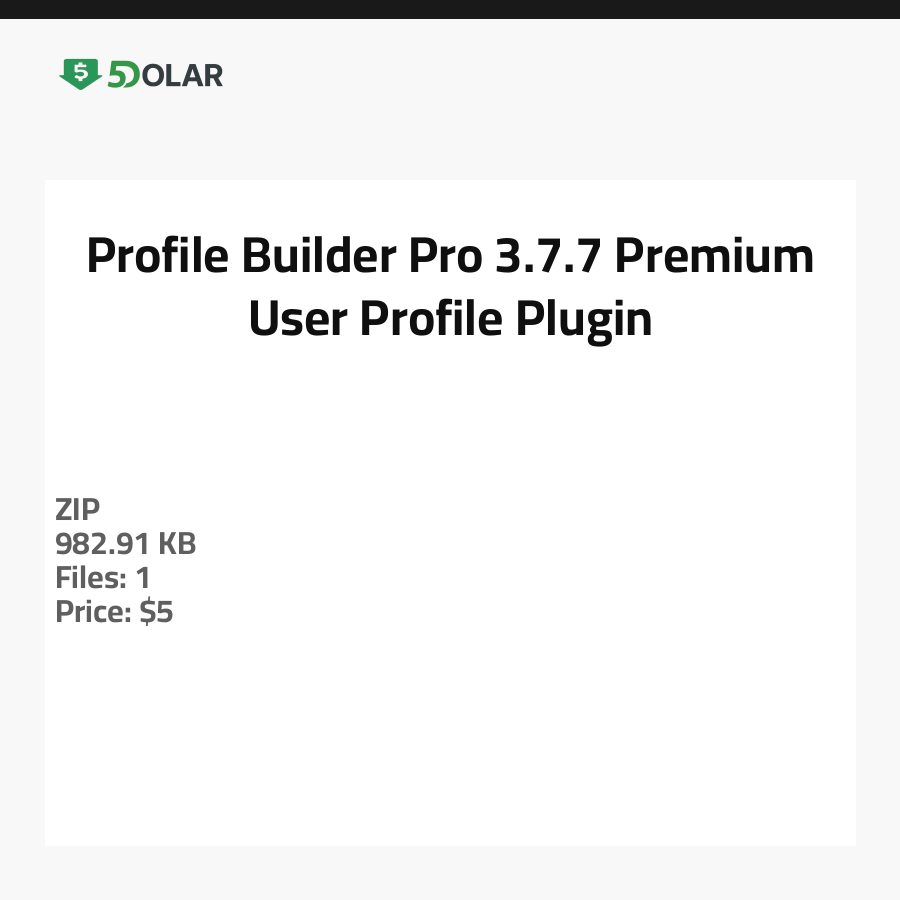Click the first word "Profile" in the title
This screenshot has width=900, height=900.
pos(150,257)
